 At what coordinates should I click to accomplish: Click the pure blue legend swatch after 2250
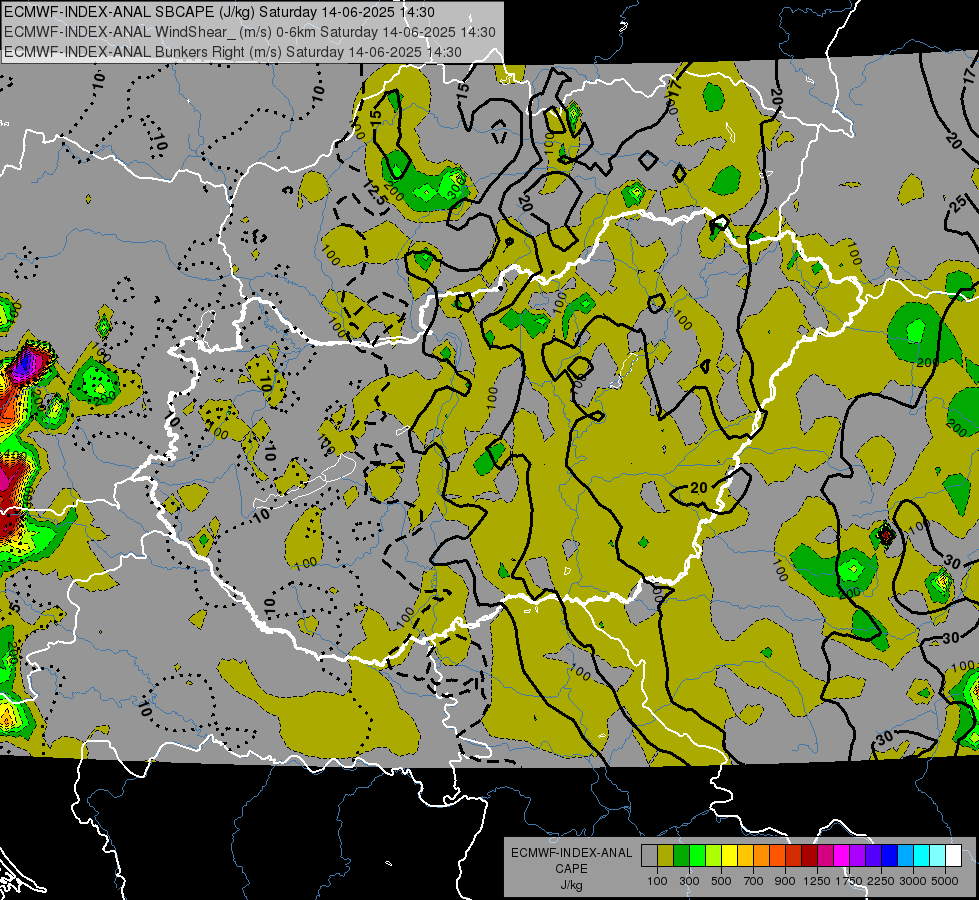pyautogui.click(x=890, y=856)
